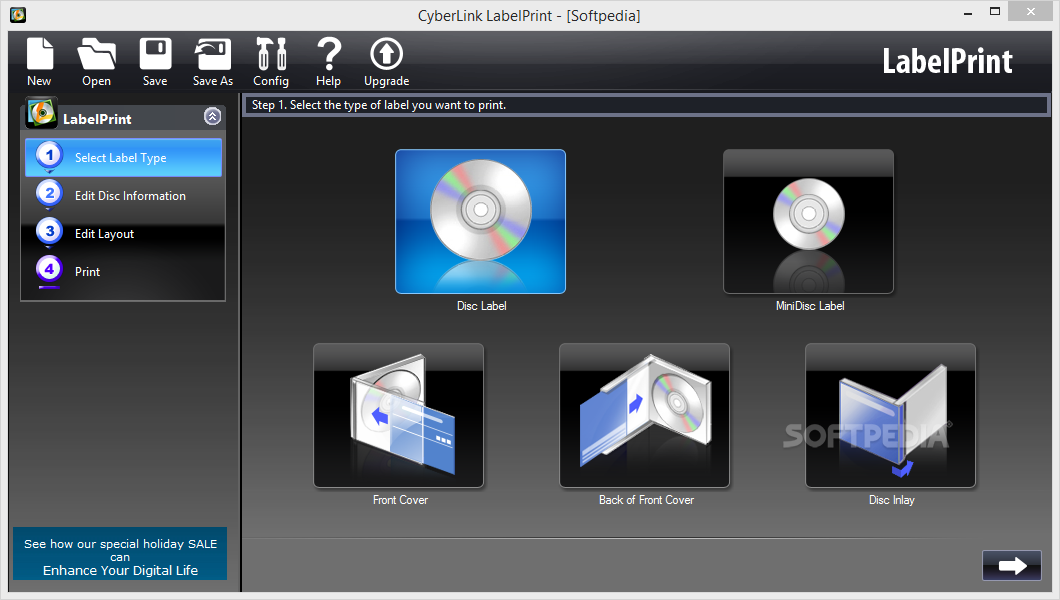Choose the Disc Label type
The image size is (1060, 600).
point(481,222)
